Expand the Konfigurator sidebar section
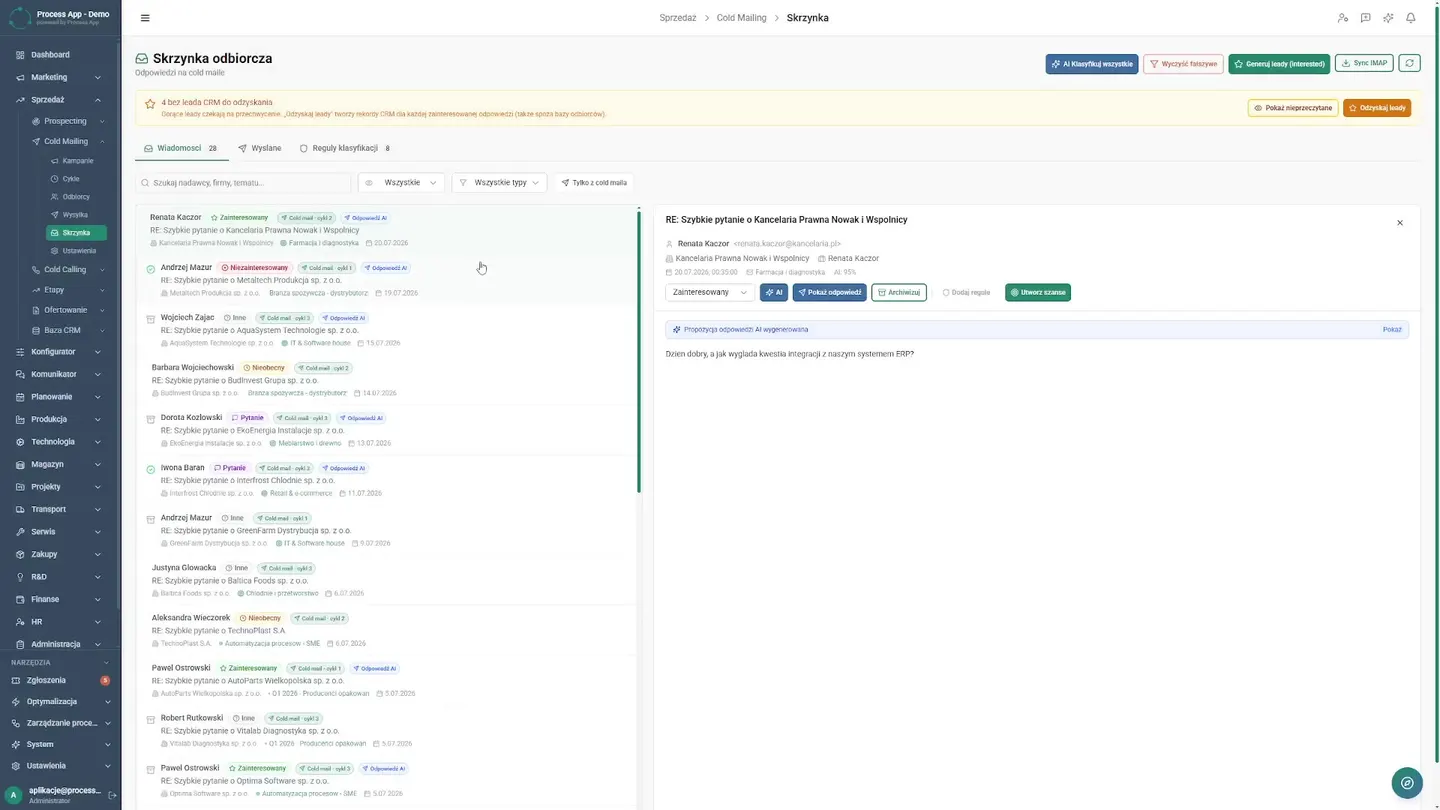The width and height of the screenshot is (1440, 810). pyautogui.click(x=60, y=352)
